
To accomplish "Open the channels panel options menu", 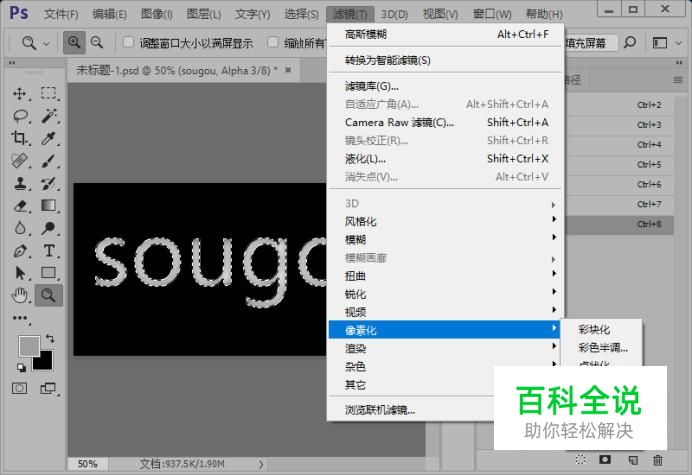I will [x=678, y=80].
